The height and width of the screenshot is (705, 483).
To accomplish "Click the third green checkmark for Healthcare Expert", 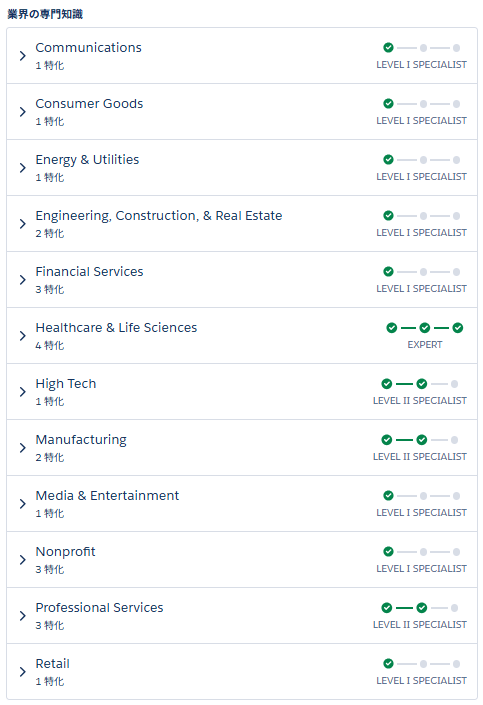I will click(458, 328).
